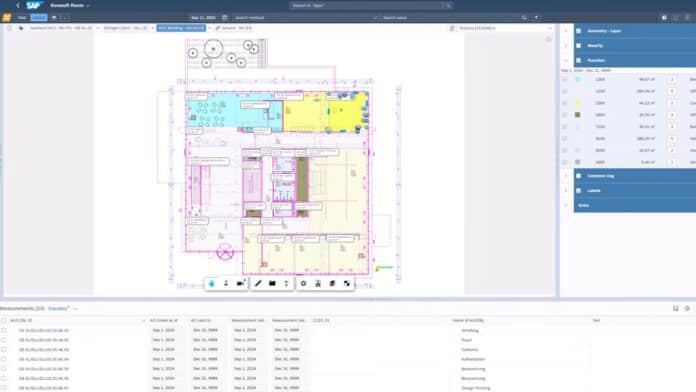Check the first Measurements row checkbox

[x=4, y=330]
